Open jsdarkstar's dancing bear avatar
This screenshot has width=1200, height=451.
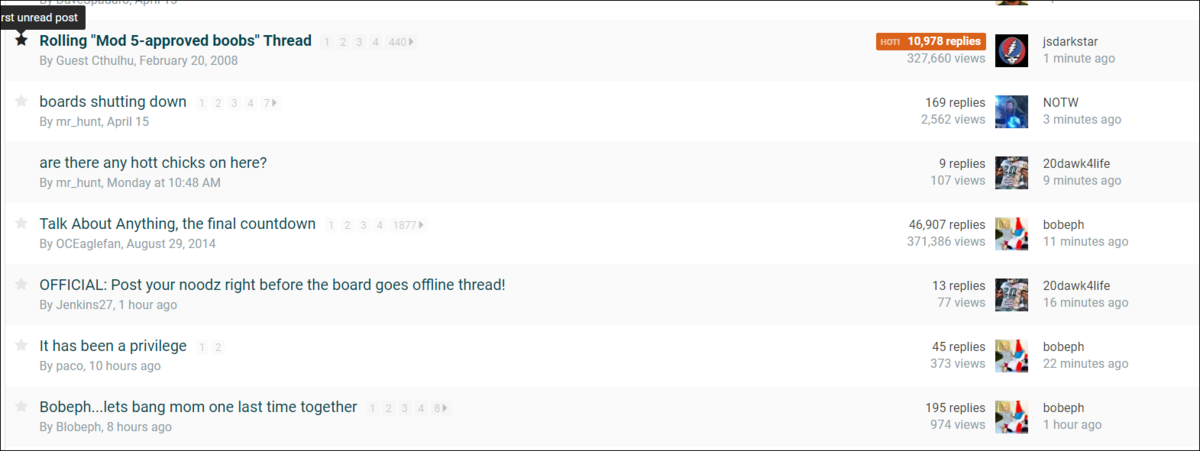click(x=1012, y=50)
